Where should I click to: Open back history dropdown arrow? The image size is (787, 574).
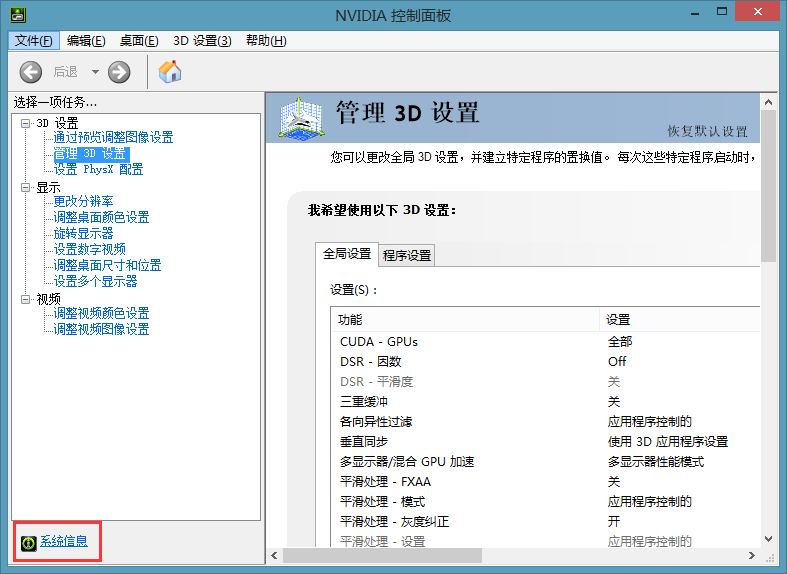coord(95,72)
